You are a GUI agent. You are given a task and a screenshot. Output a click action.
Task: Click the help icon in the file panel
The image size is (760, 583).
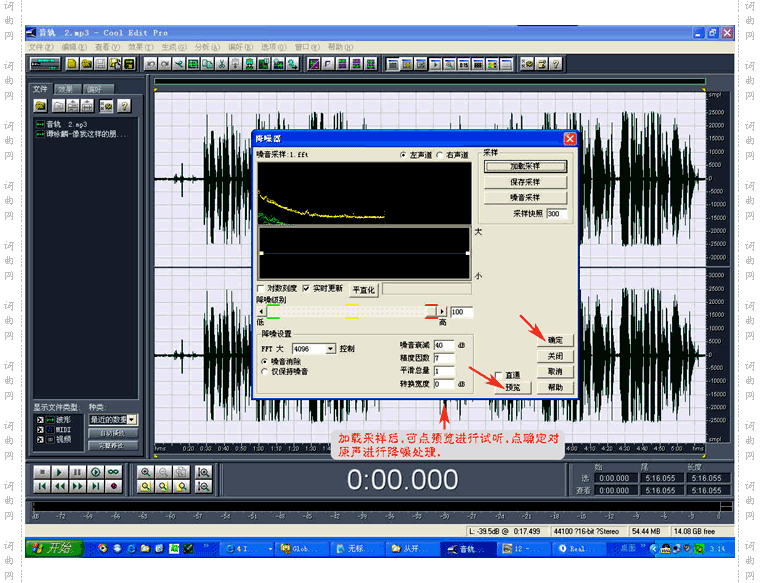point(124,106)
